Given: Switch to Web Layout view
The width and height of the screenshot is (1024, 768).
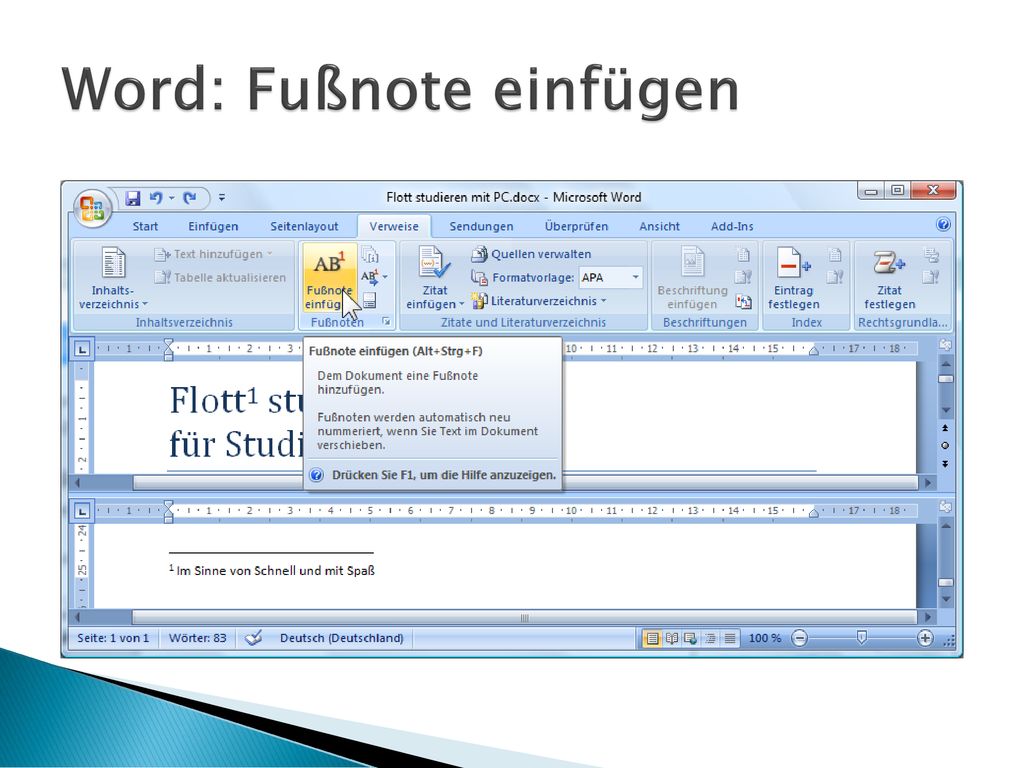Looking at the screenshot, I should pos(690,639).
